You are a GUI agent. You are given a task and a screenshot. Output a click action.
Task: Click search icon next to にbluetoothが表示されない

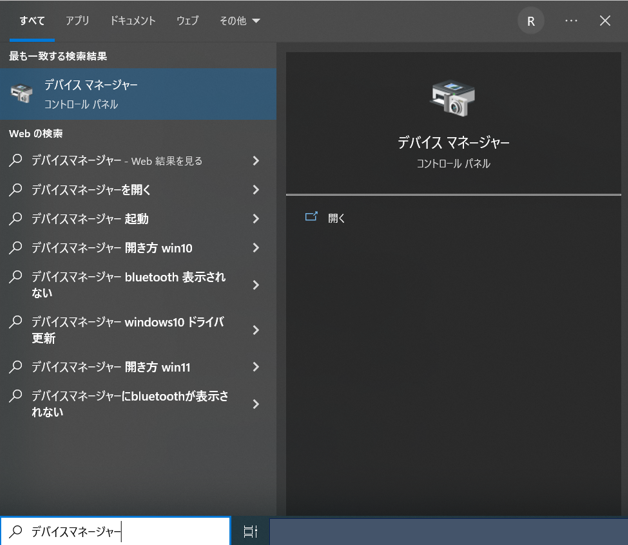point(16,396)
